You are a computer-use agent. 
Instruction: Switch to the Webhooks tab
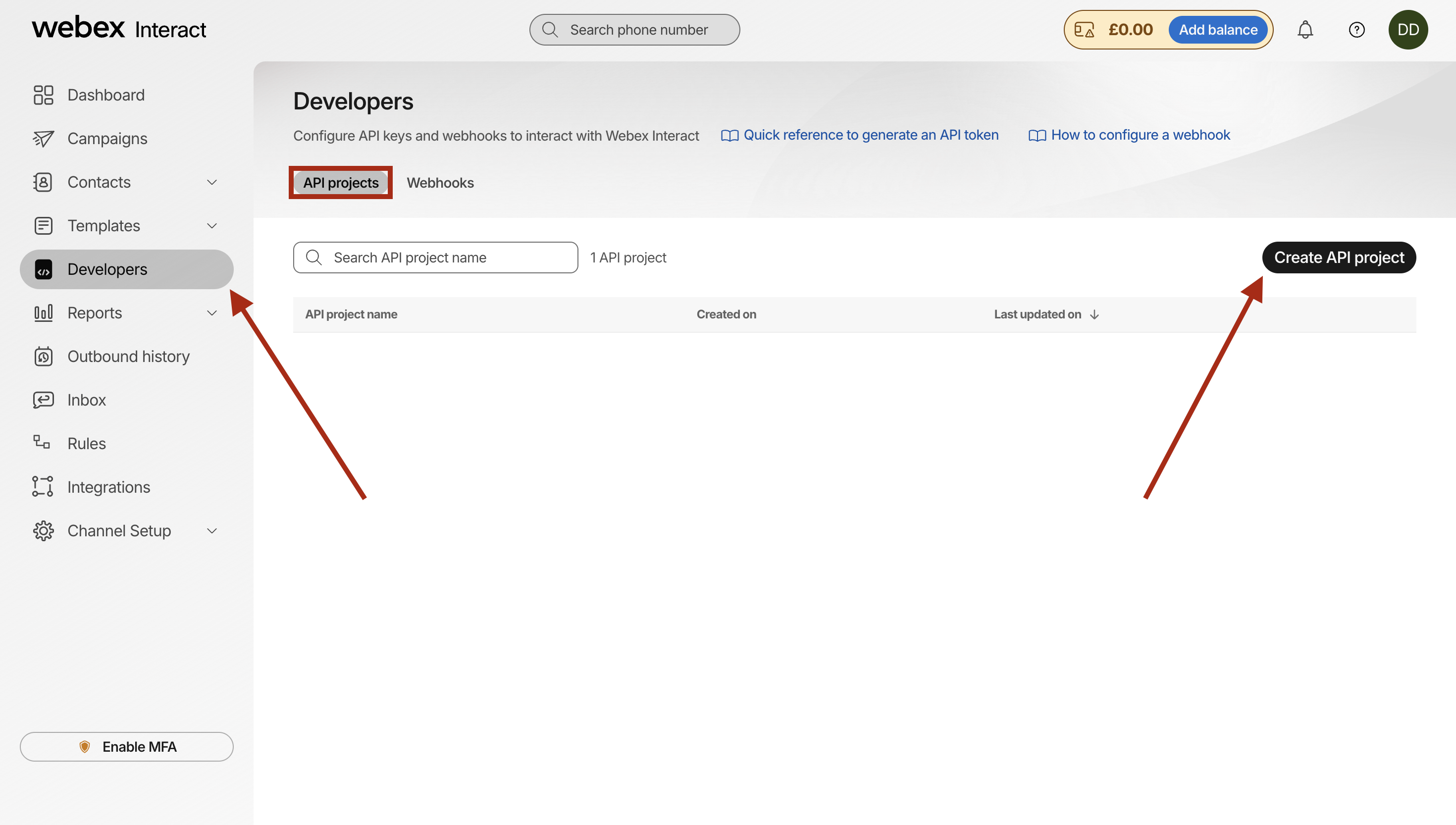coord(440,182)
